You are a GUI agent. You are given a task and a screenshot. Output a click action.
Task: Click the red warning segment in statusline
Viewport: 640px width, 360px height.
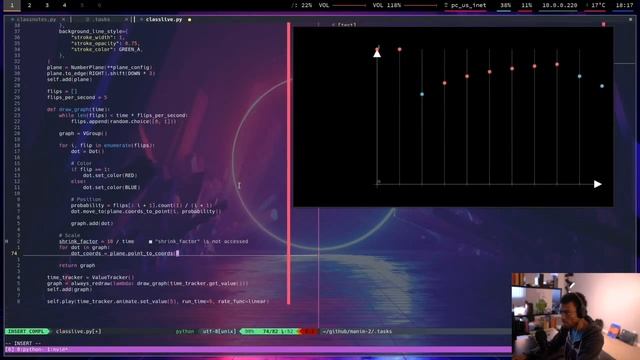click(x=309, y=331)
